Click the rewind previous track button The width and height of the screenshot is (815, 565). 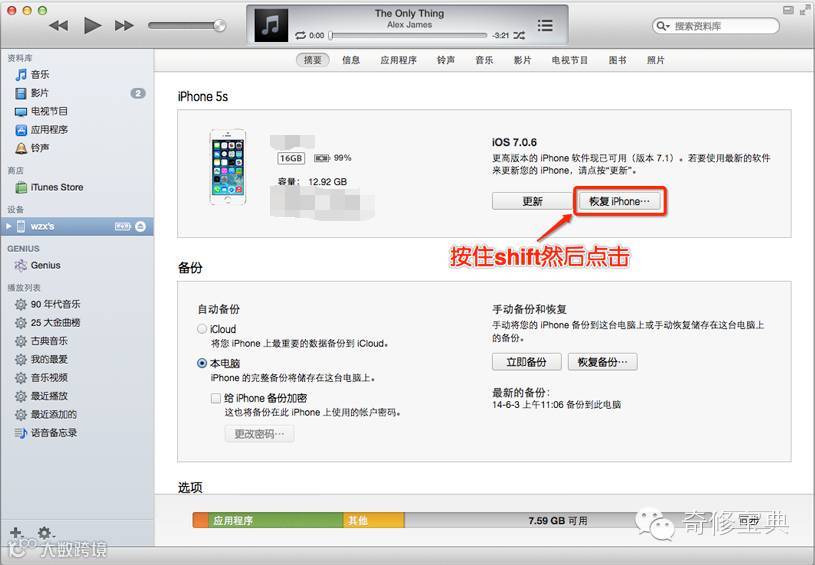pos(59,25)
